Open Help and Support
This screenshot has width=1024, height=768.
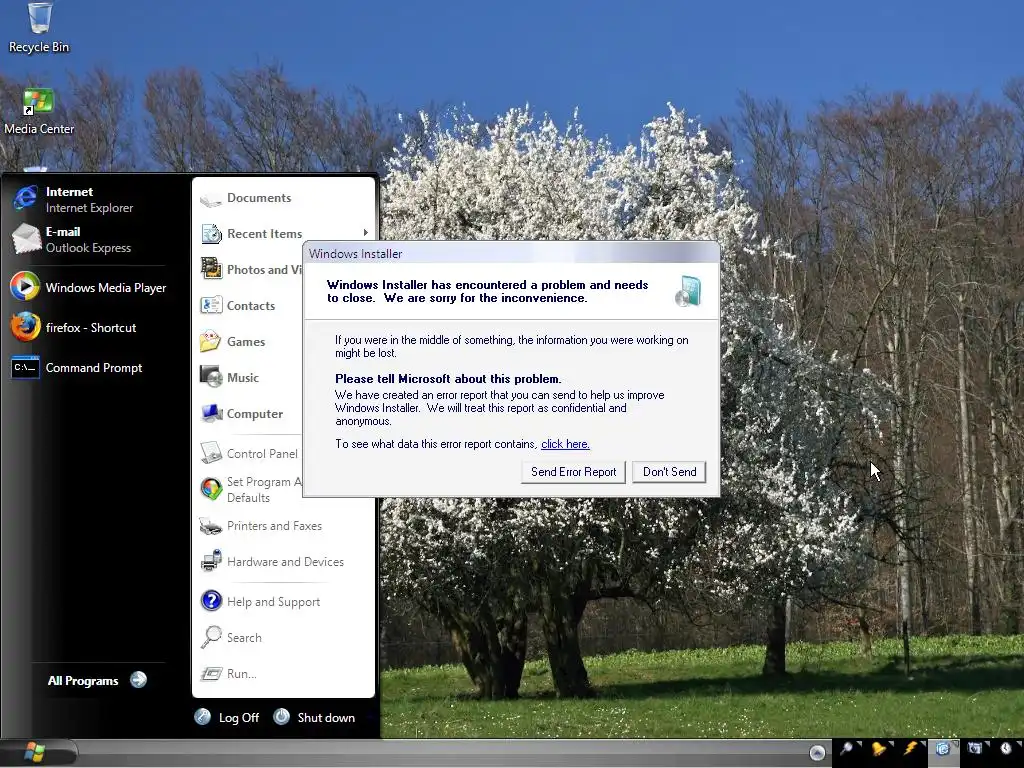click(x=261, y=601)
